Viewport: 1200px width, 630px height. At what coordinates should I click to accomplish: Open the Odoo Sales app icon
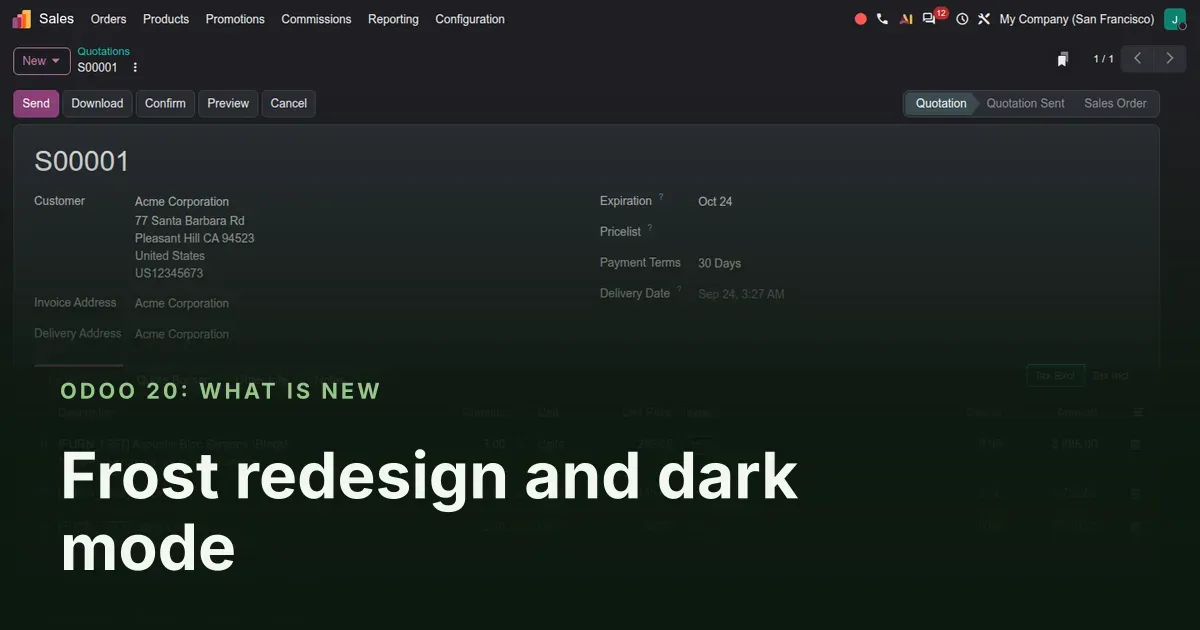[22, 19]
